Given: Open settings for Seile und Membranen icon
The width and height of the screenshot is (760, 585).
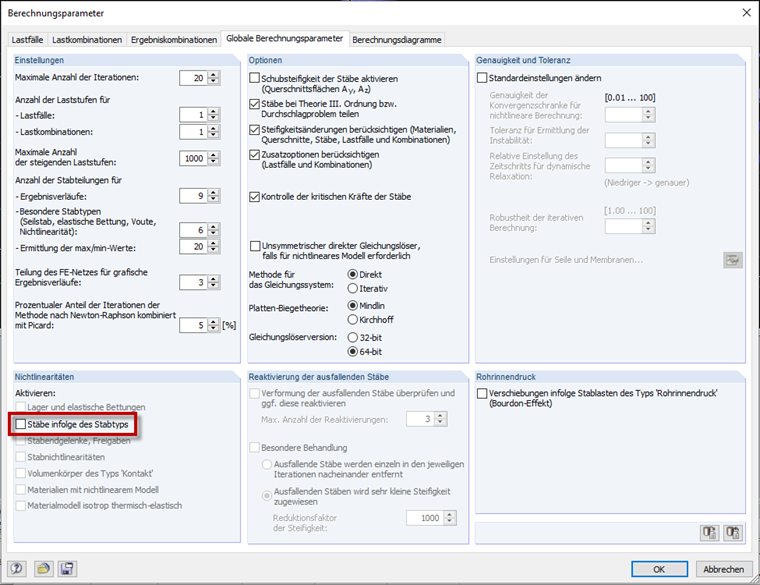Looking at the screenshot, I should (733, 260).
